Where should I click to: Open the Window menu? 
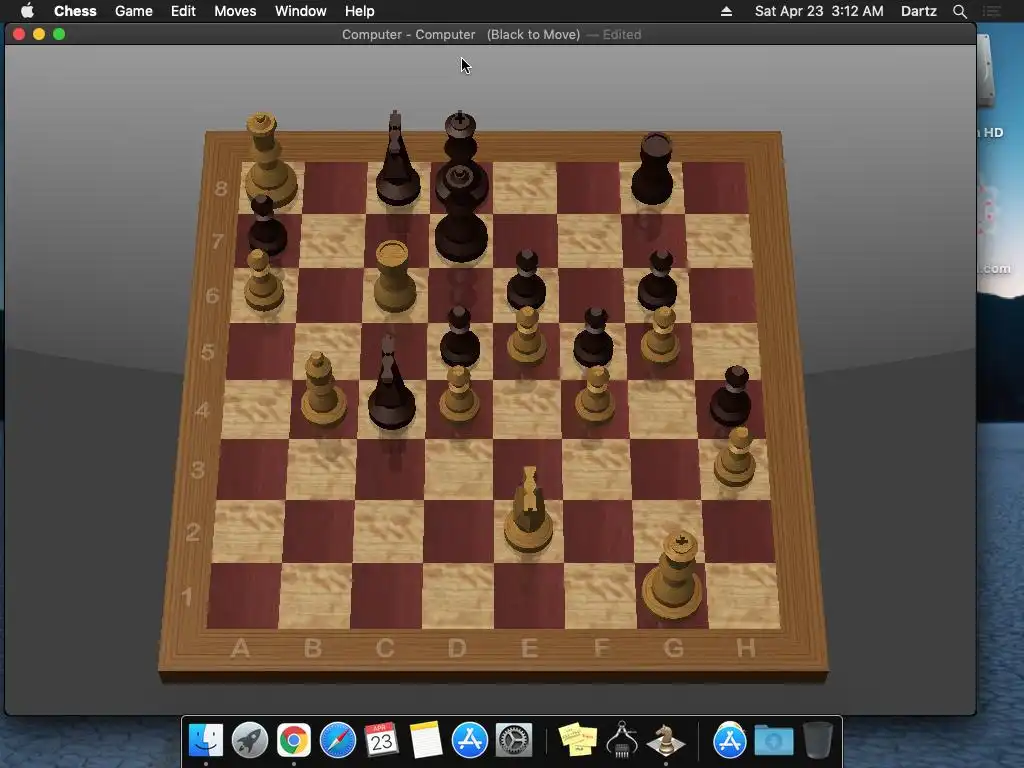click(300, 11)
